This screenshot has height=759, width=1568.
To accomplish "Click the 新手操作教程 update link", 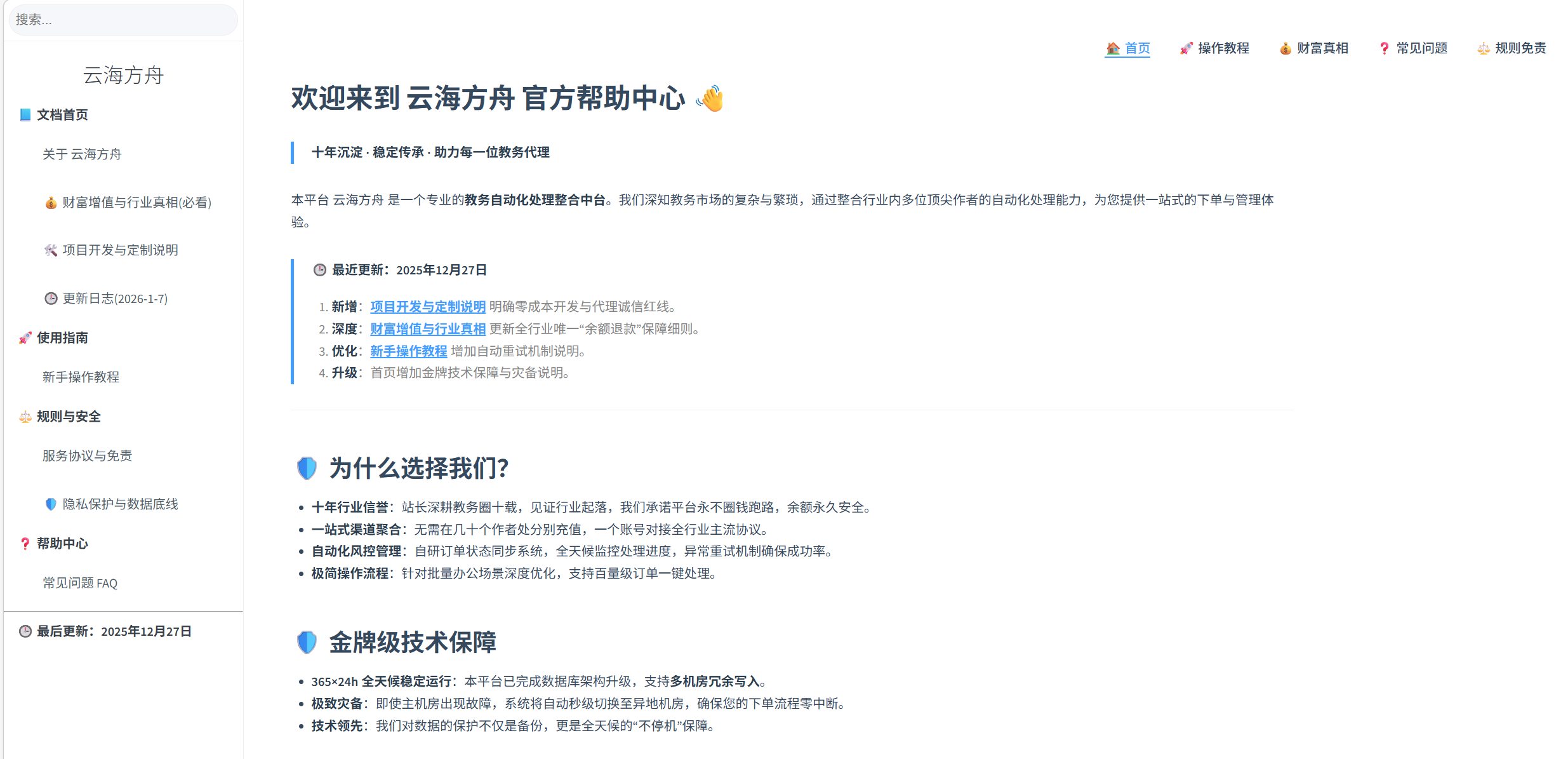I will coord(408,351).
